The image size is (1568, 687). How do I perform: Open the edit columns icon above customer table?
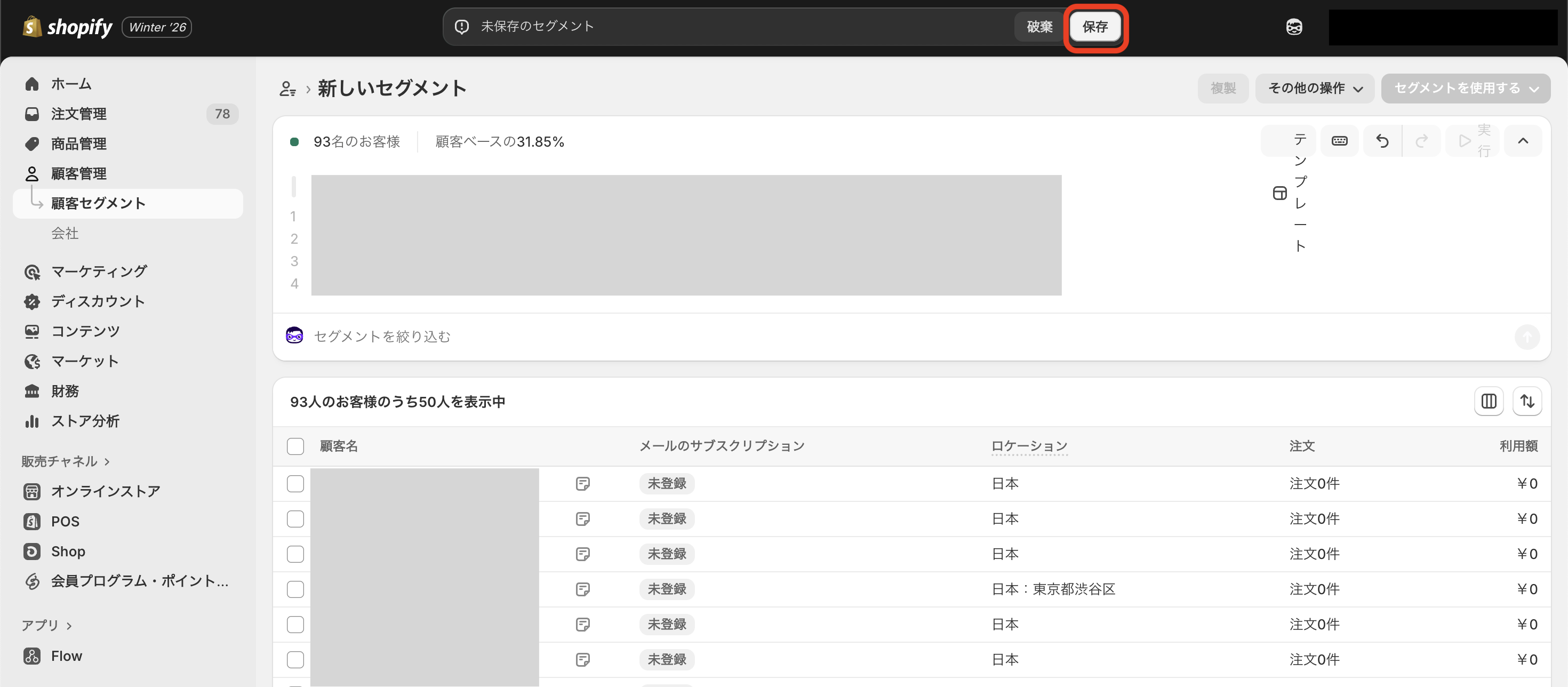(x=1488, y=402)
